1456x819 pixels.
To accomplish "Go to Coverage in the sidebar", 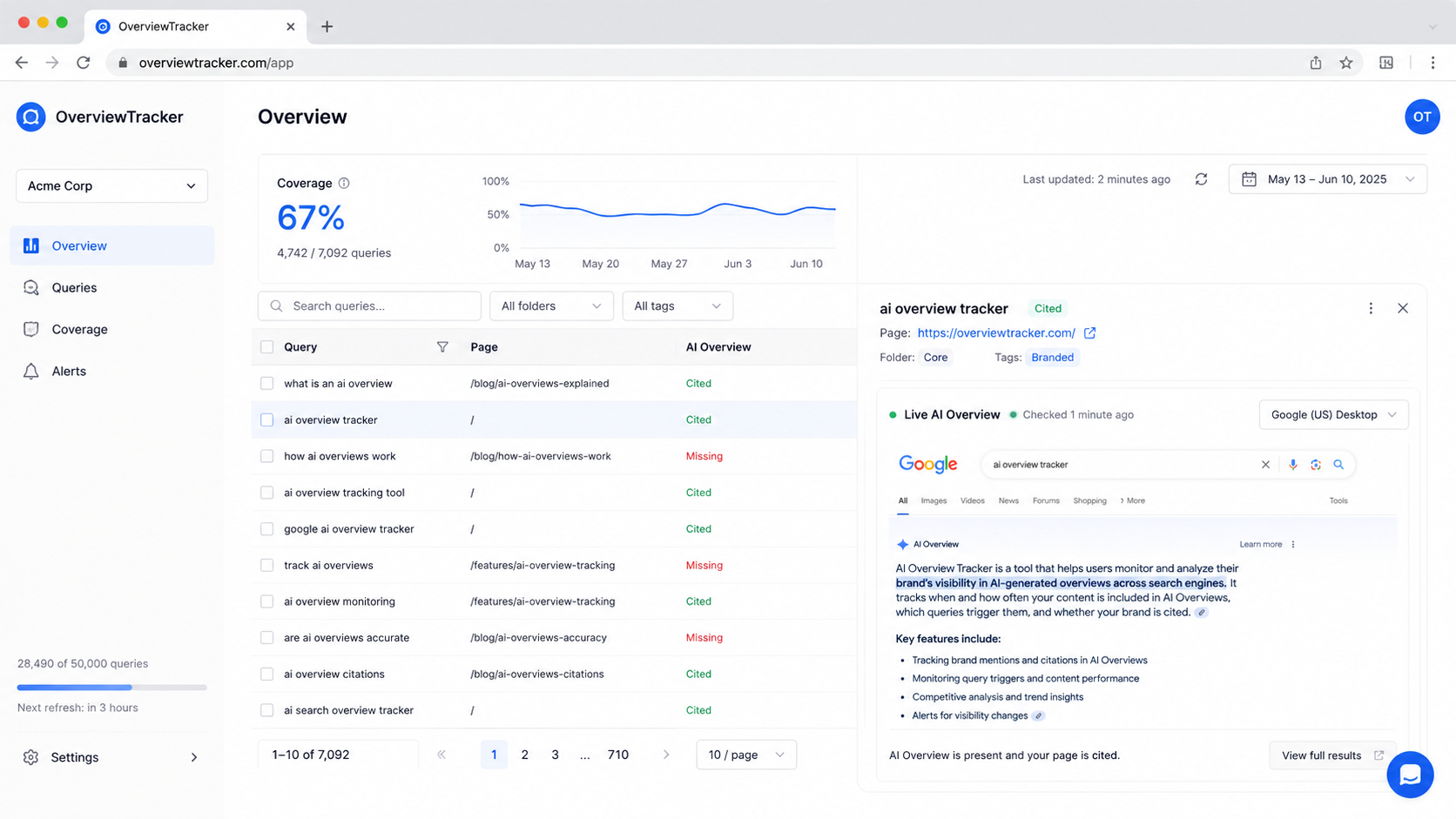I will coord(111,330).
